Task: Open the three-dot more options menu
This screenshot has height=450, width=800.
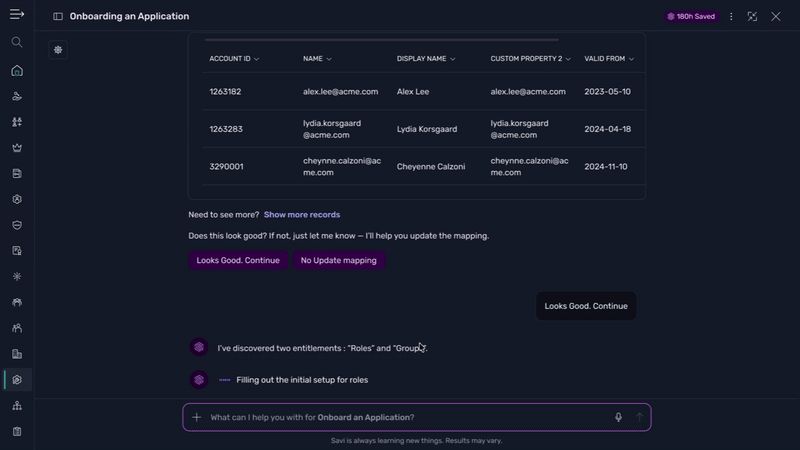Action: point(731,17)
